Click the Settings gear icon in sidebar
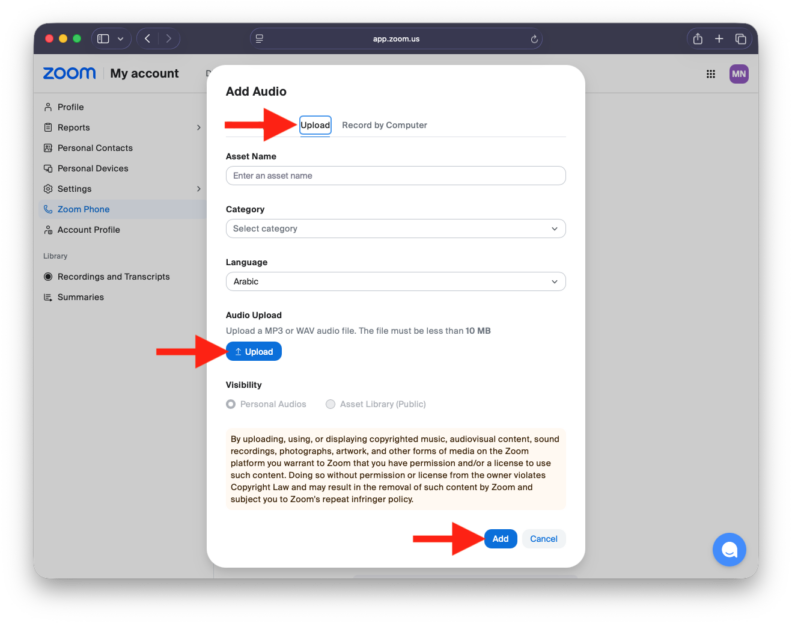 48,188
